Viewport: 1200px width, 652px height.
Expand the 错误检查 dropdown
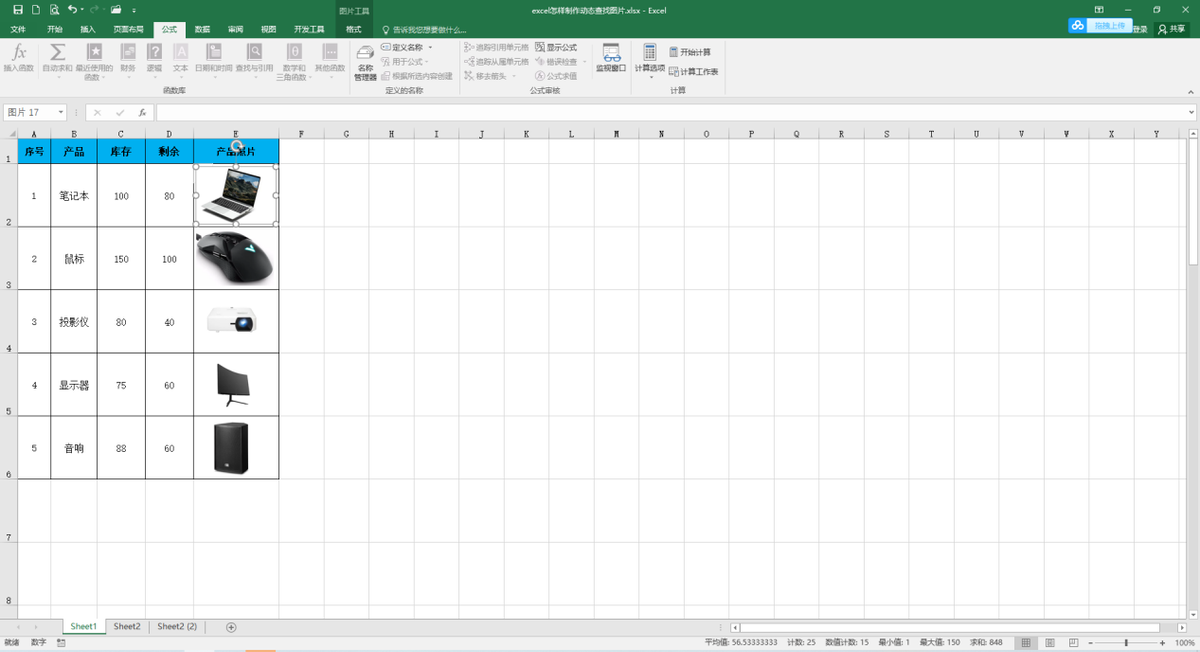click(x=585, y=62)
